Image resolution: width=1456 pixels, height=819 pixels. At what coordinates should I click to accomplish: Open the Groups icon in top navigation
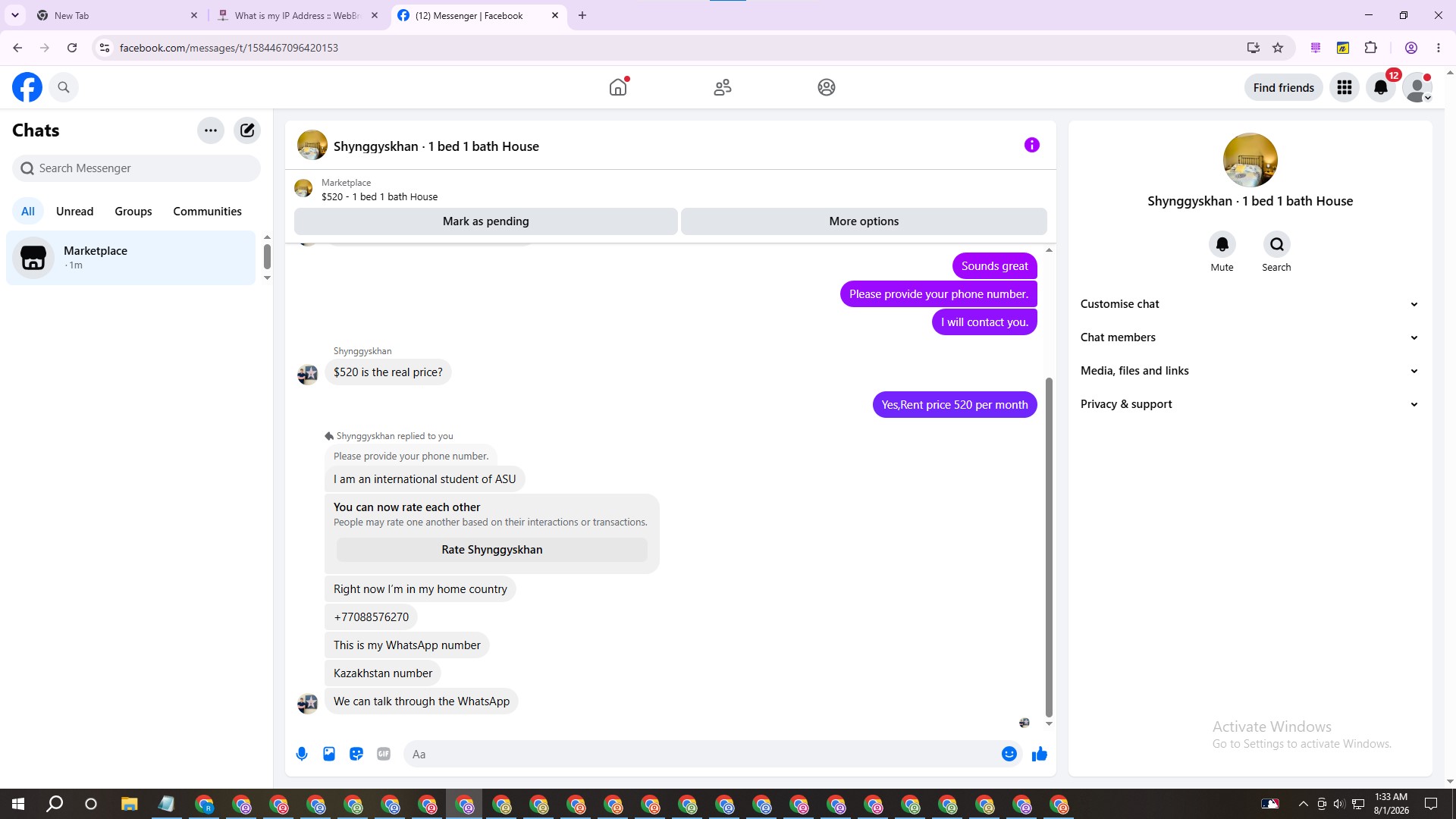(827, 87)
